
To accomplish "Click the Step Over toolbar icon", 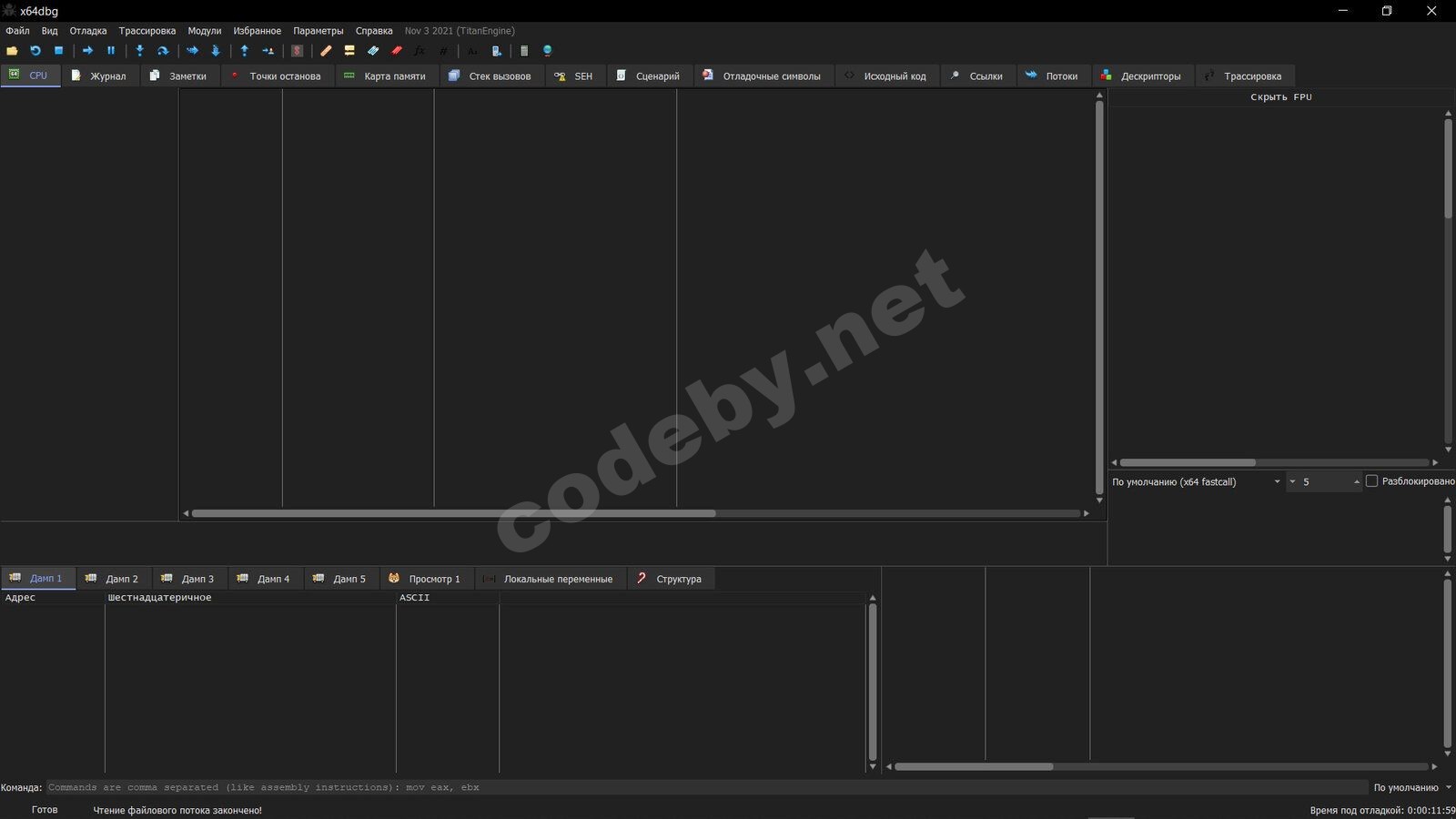I will [163, 51].
